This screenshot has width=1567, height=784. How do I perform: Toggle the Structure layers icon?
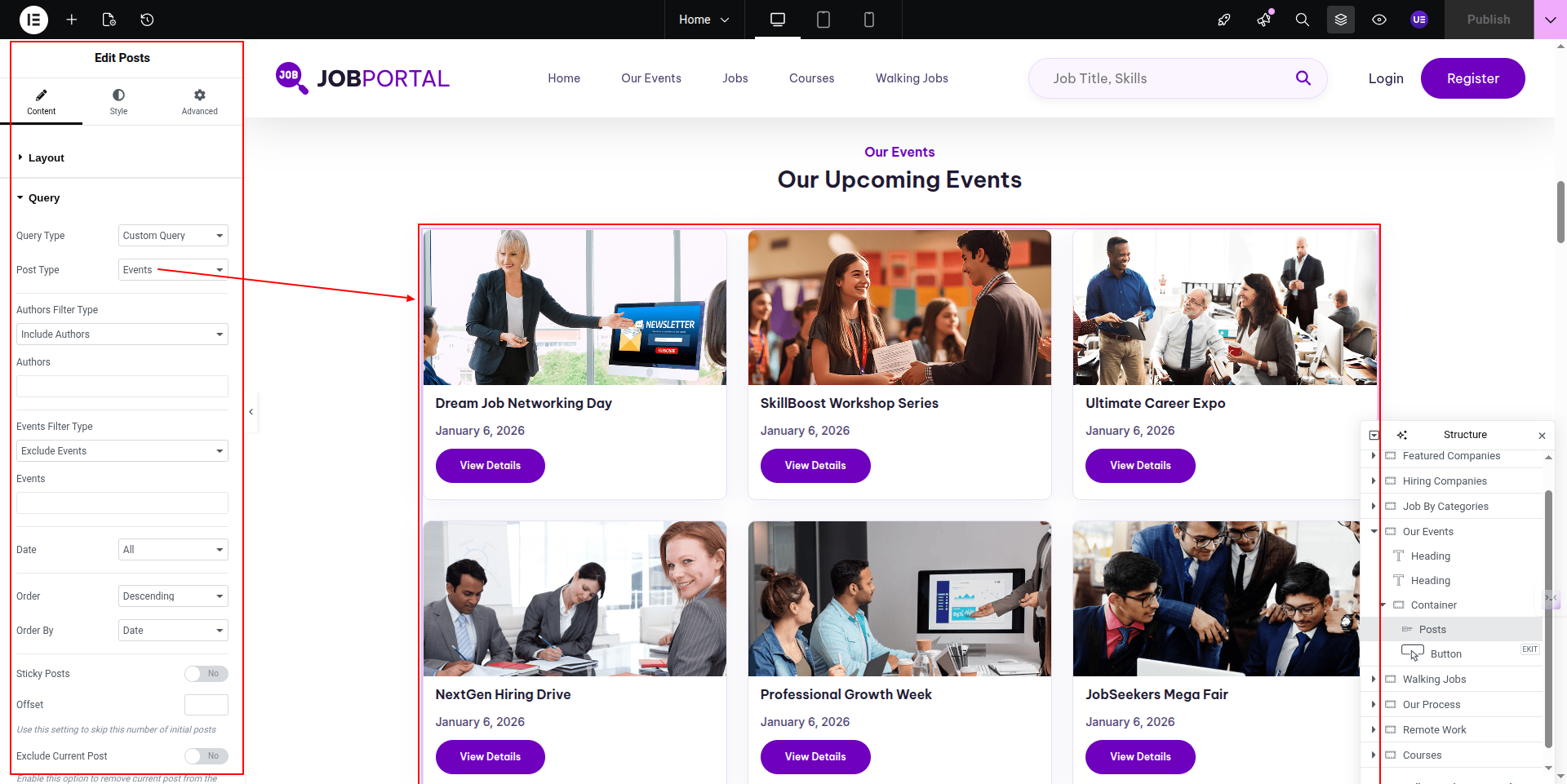coord(1340,20)
